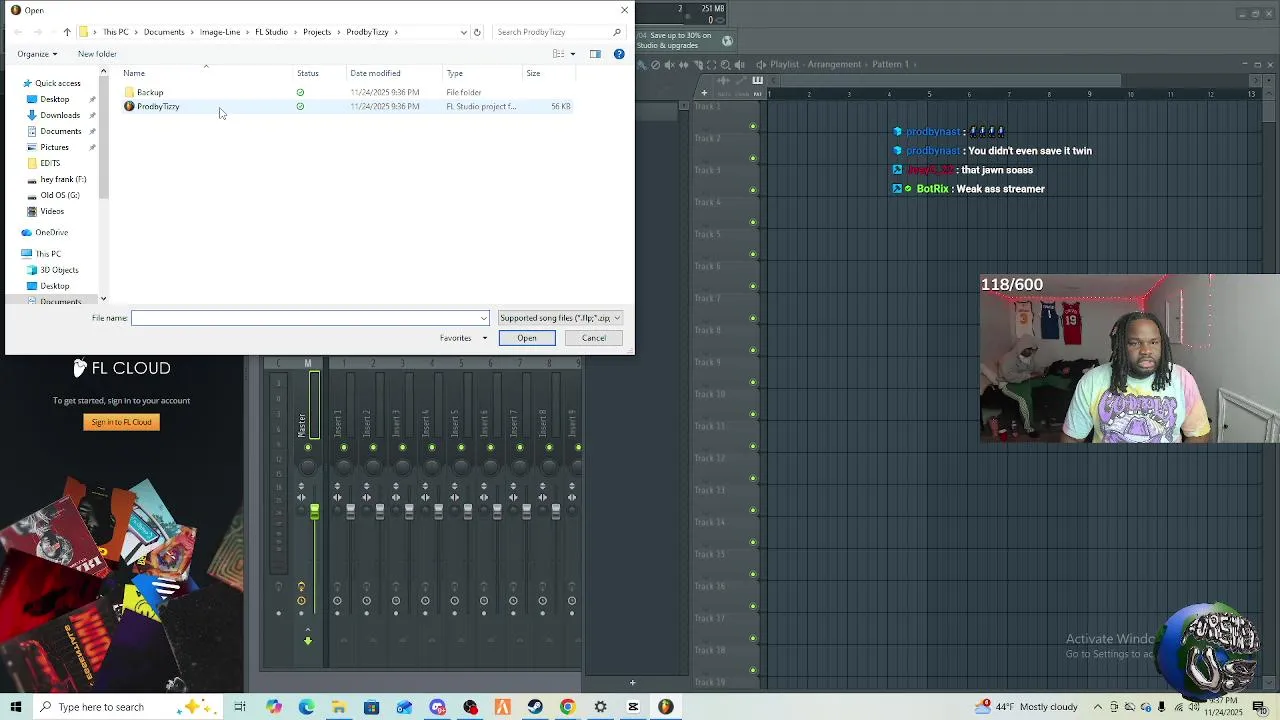Mute Track 8 in the playlist
Screen dimensions: 1280x720
753,350
